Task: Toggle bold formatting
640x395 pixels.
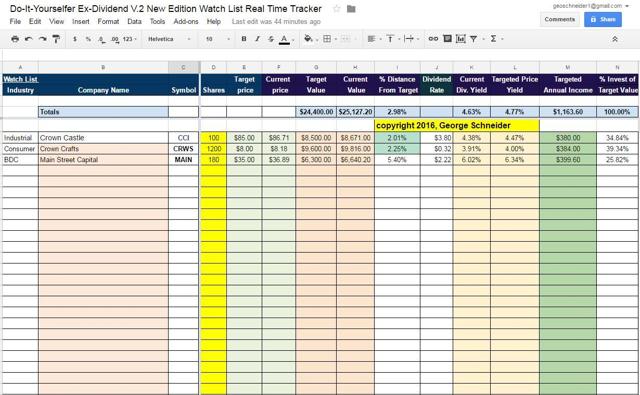Action: point(244,39)
